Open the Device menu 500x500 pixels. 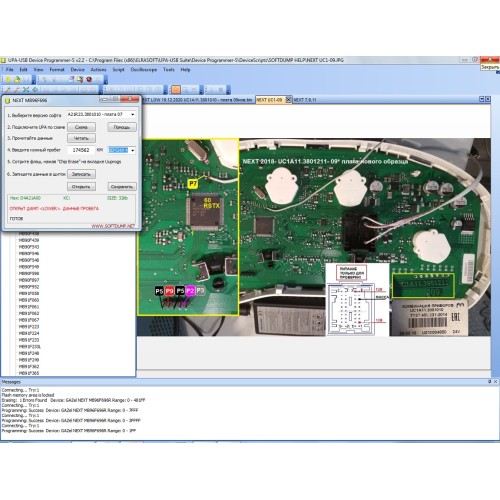pyautogui.click(x=77, y=69)
